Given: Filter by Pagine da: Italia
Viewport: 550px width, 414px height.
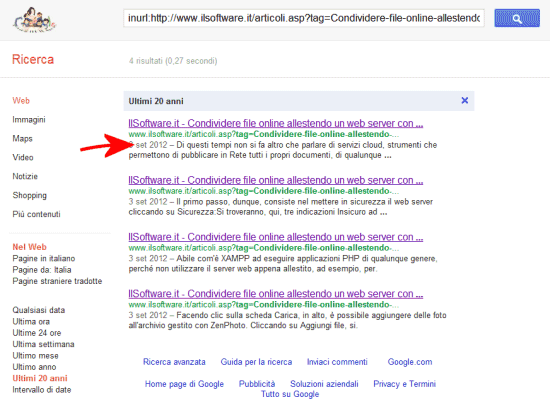Looking at the screenshot, I should [x=42, y=270].
